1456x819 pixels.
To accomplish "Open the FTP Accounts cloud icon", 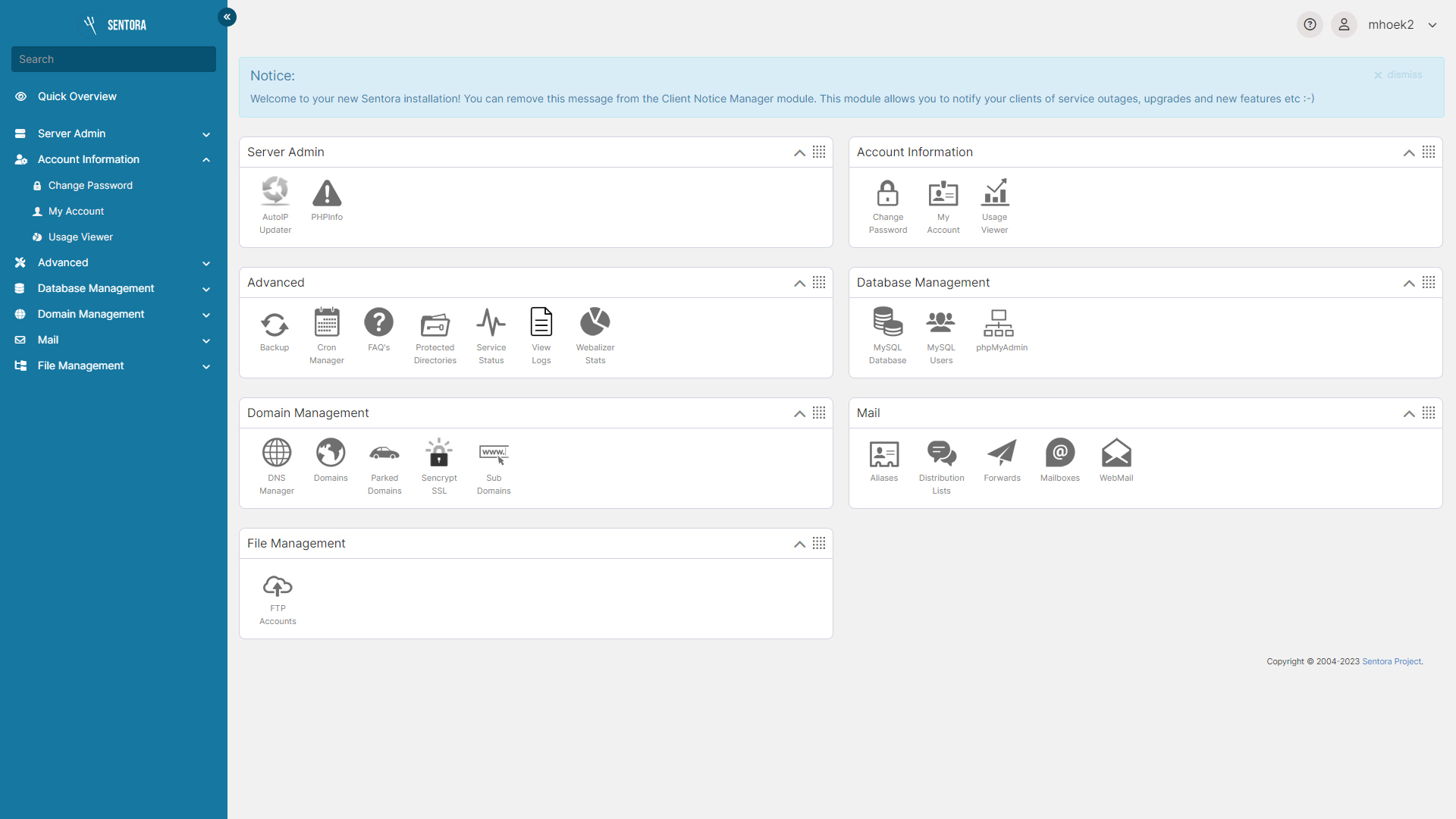I will click(x=278, y=586).
